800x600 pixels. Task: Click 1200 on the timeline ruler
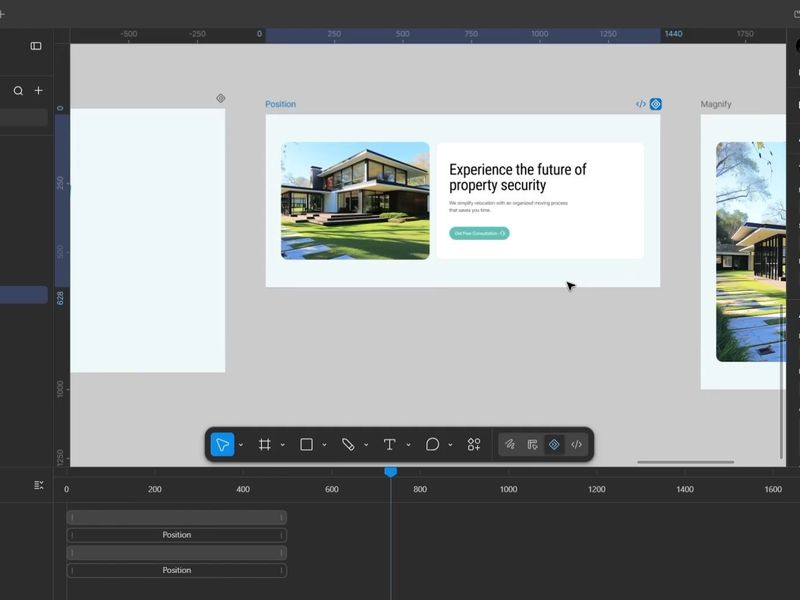596,489
